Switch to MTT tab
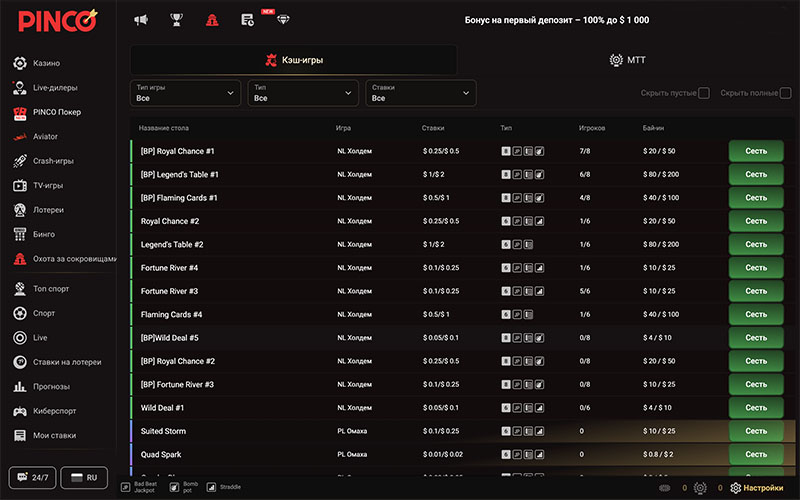The height and width of the screenshot is (500, 800). point(628,60)
